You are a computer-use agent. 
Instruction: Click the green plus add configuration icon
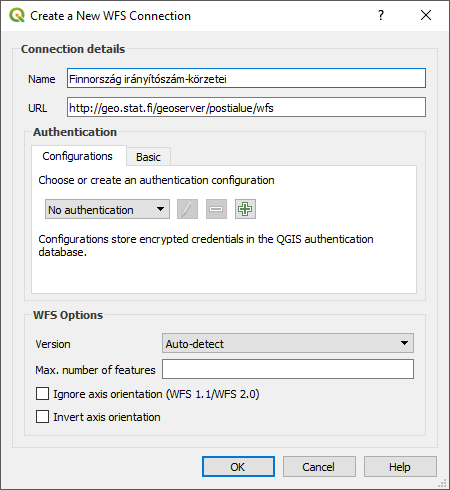pos(245,209)
